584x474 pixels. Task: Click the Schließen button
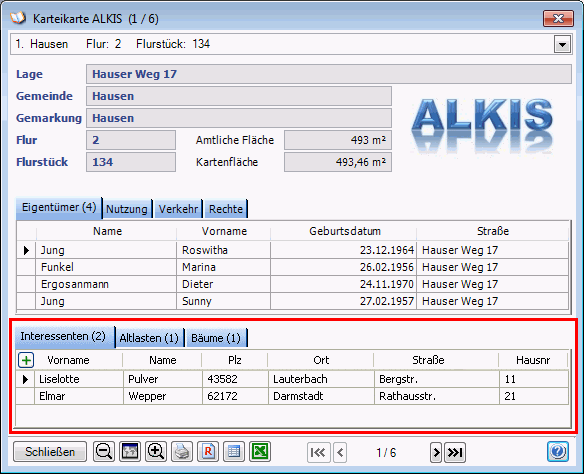(50, 452)
